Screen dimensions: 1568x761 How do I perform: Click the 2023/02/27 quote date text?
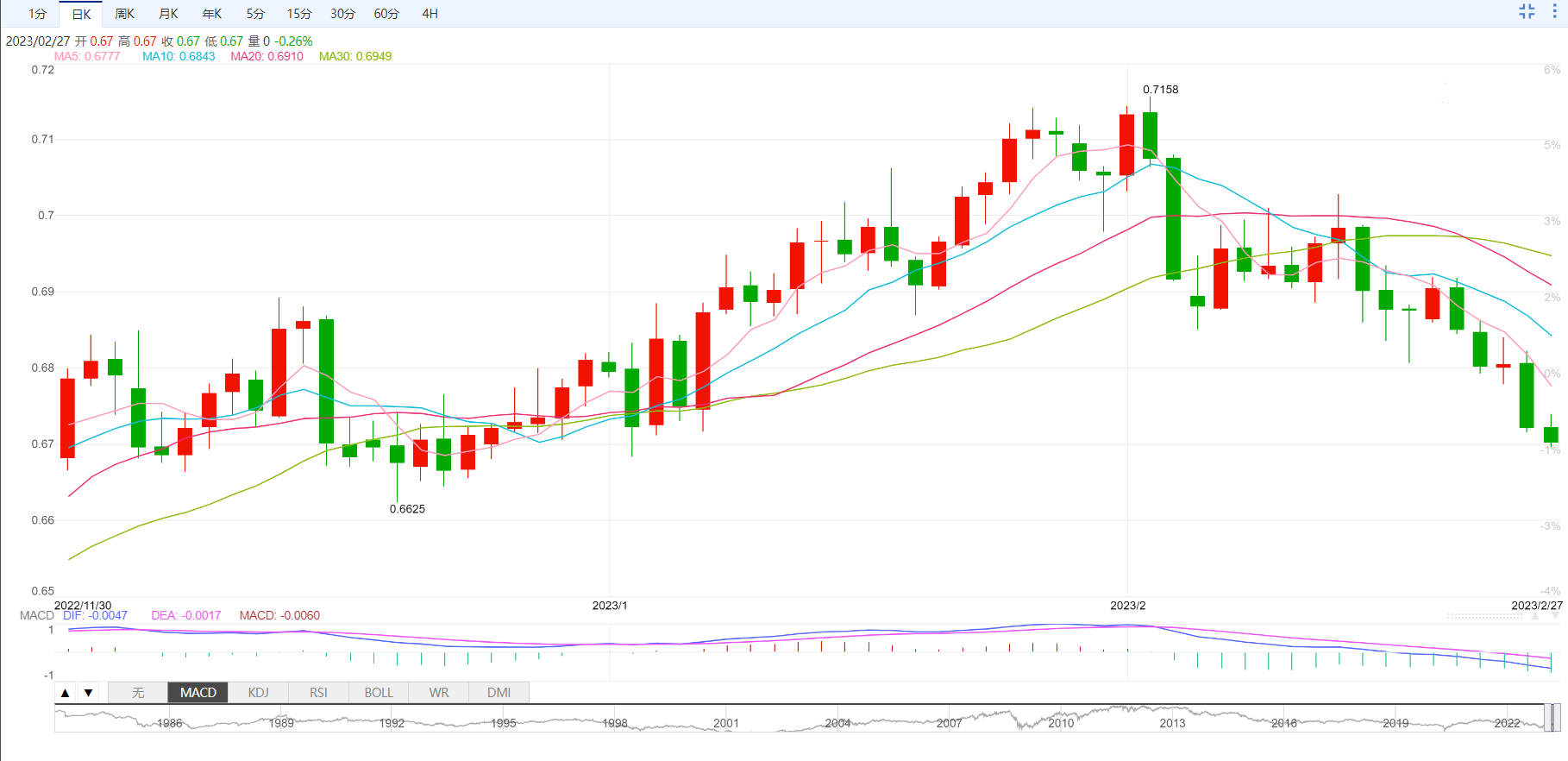click(x=38, y=41)
